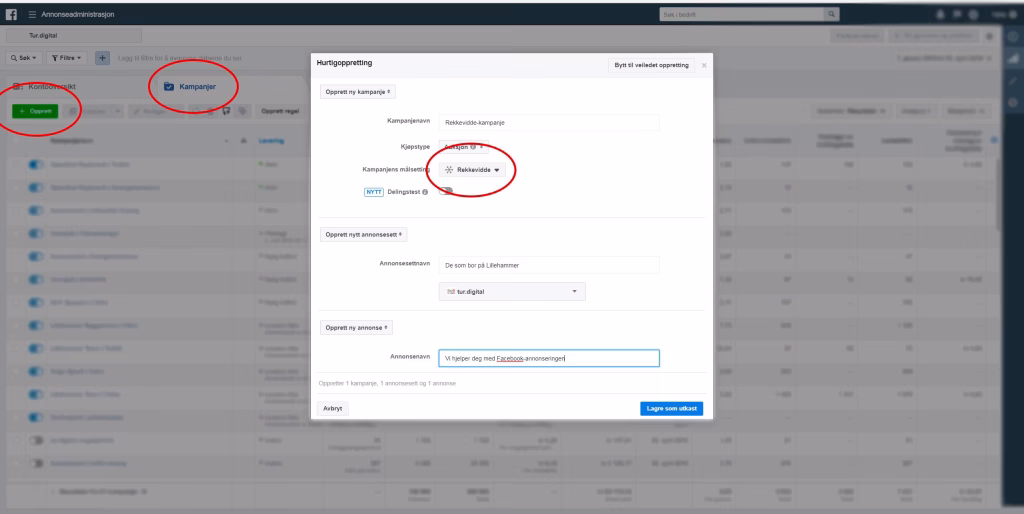The image size is (1024, 514).
Task: Open the Opprett nytt annonsesett dropdown
Action: (x=363, y=234)
